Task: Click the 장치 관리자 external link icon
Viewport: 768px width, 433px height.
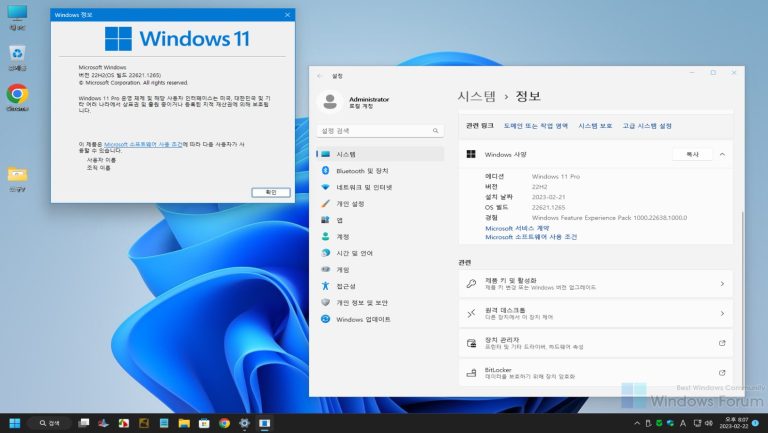Action: [722, 343]
